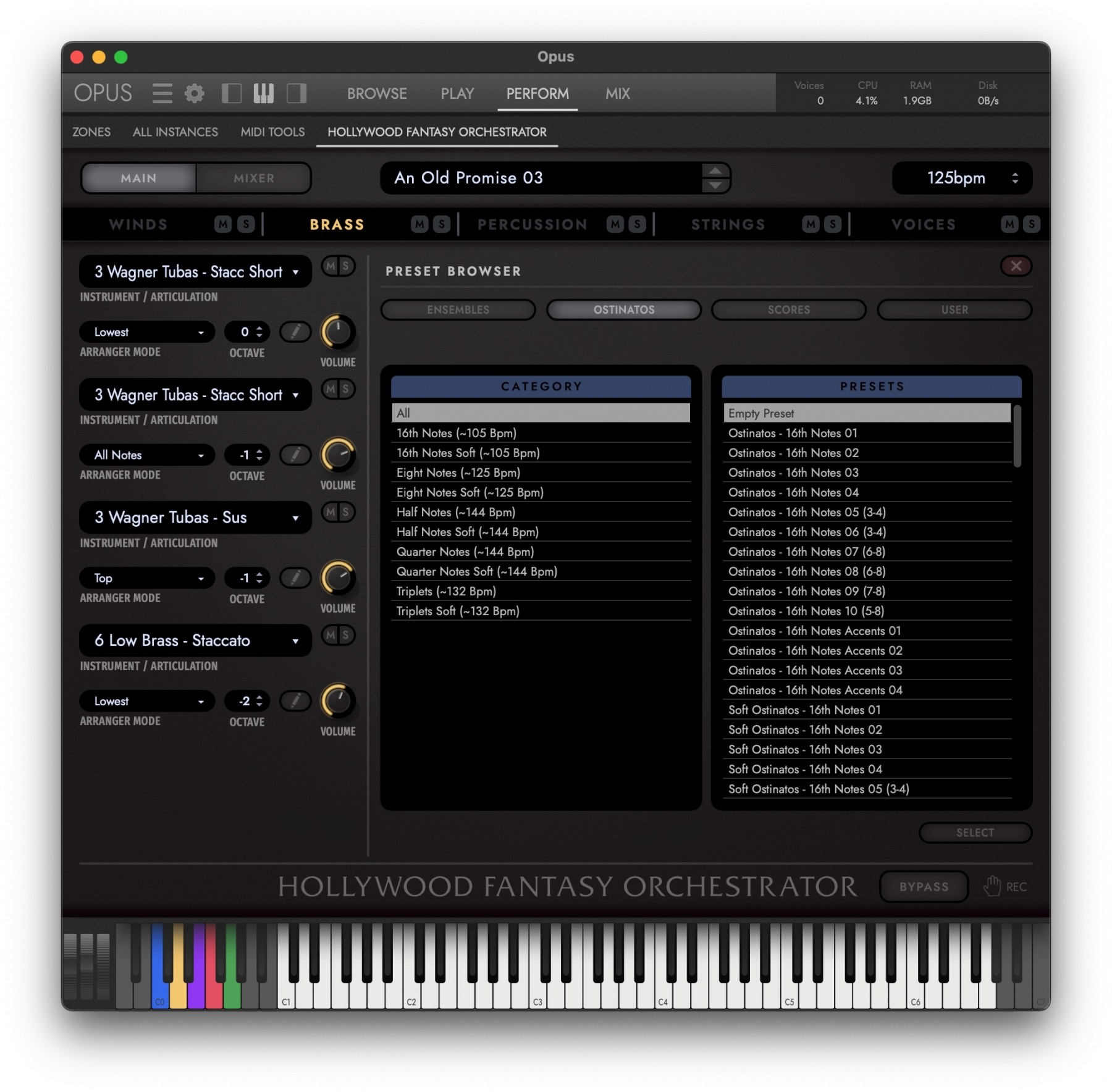Show the SCORES preset group

(788, 309)
